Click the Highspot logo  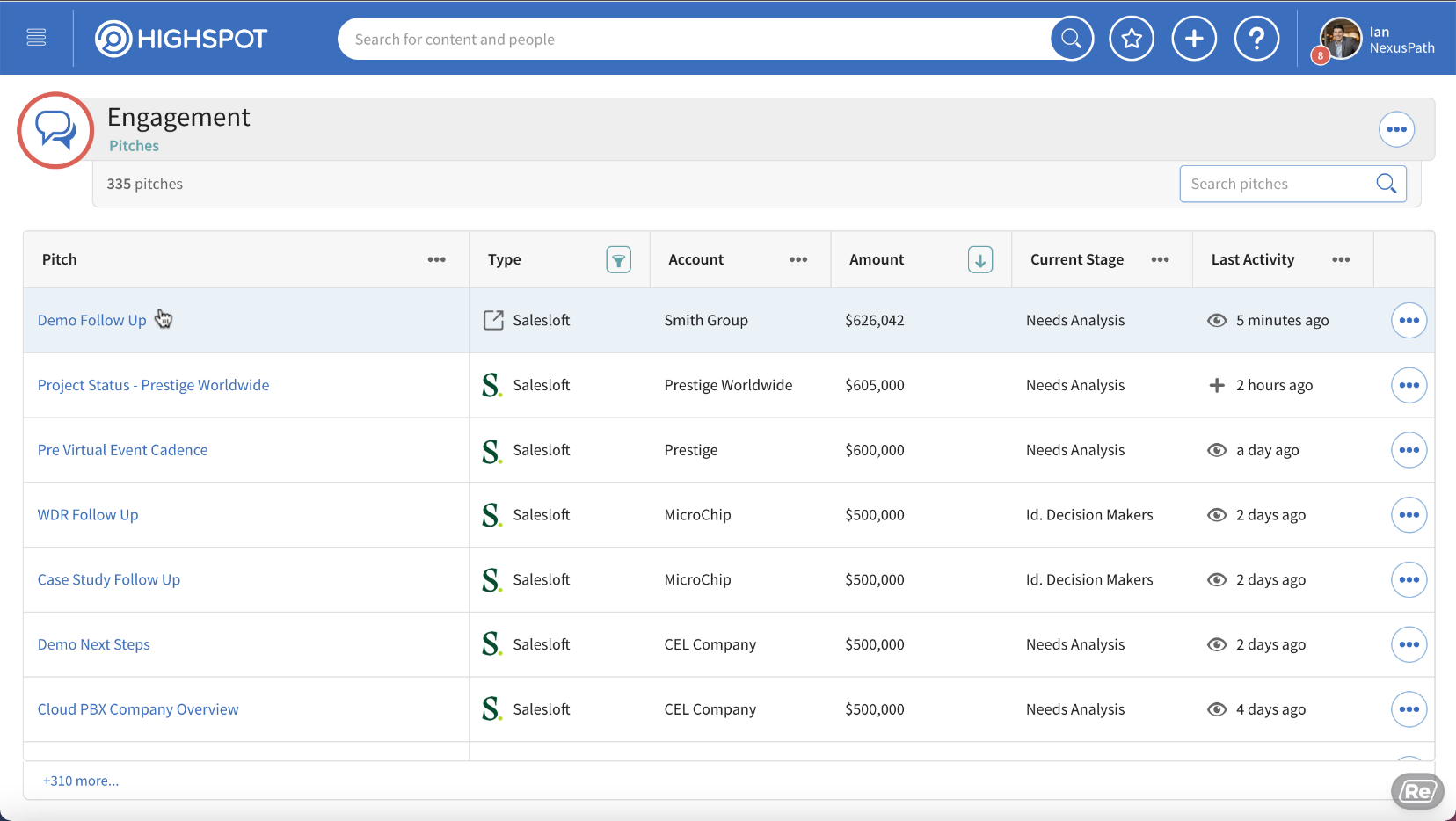pyautogui.click(x=181, y=39)
